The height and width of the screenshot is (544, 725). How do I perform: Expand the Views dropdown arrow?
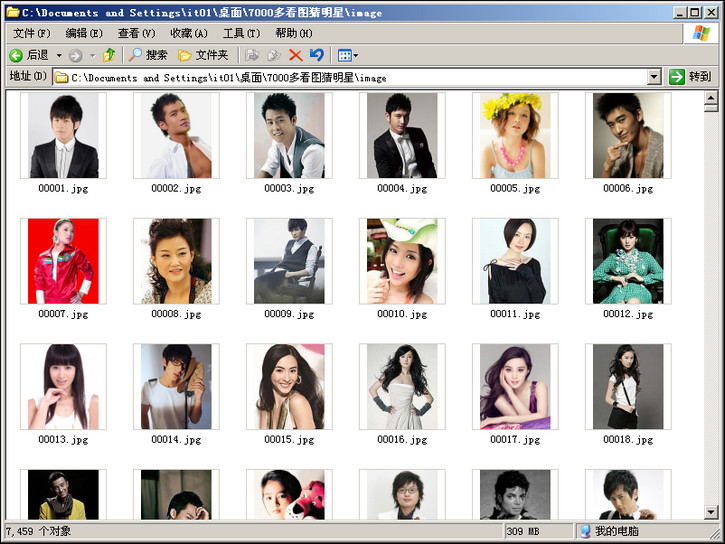356,56
